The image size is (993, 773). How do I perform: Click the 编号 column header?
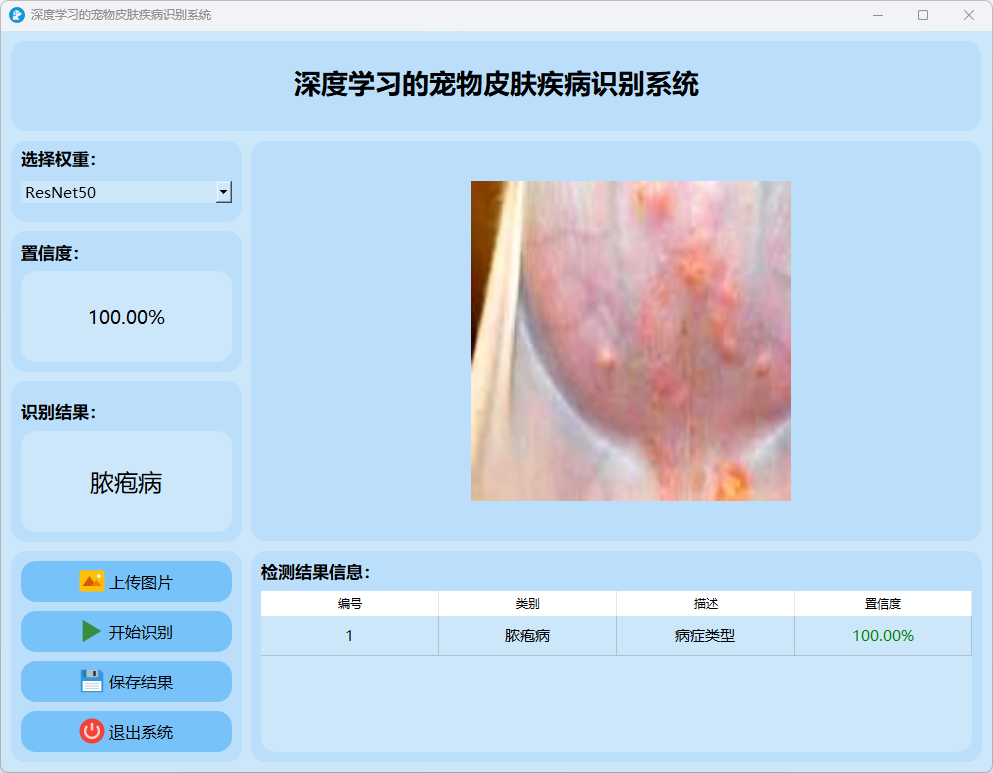click(x=350, y=603)
